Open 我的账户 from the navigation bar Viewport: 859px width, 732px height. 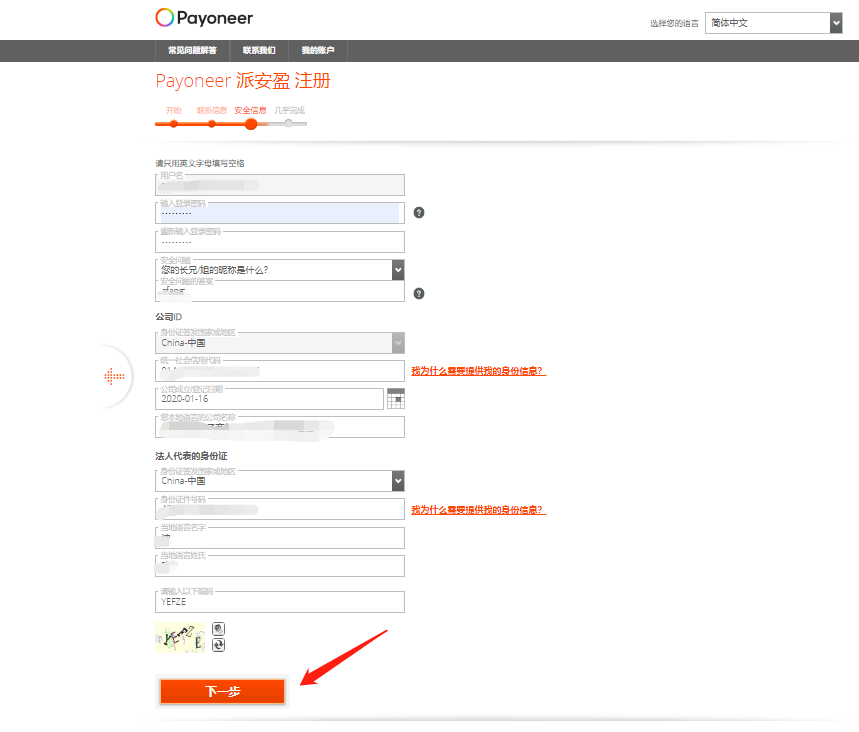318,50
